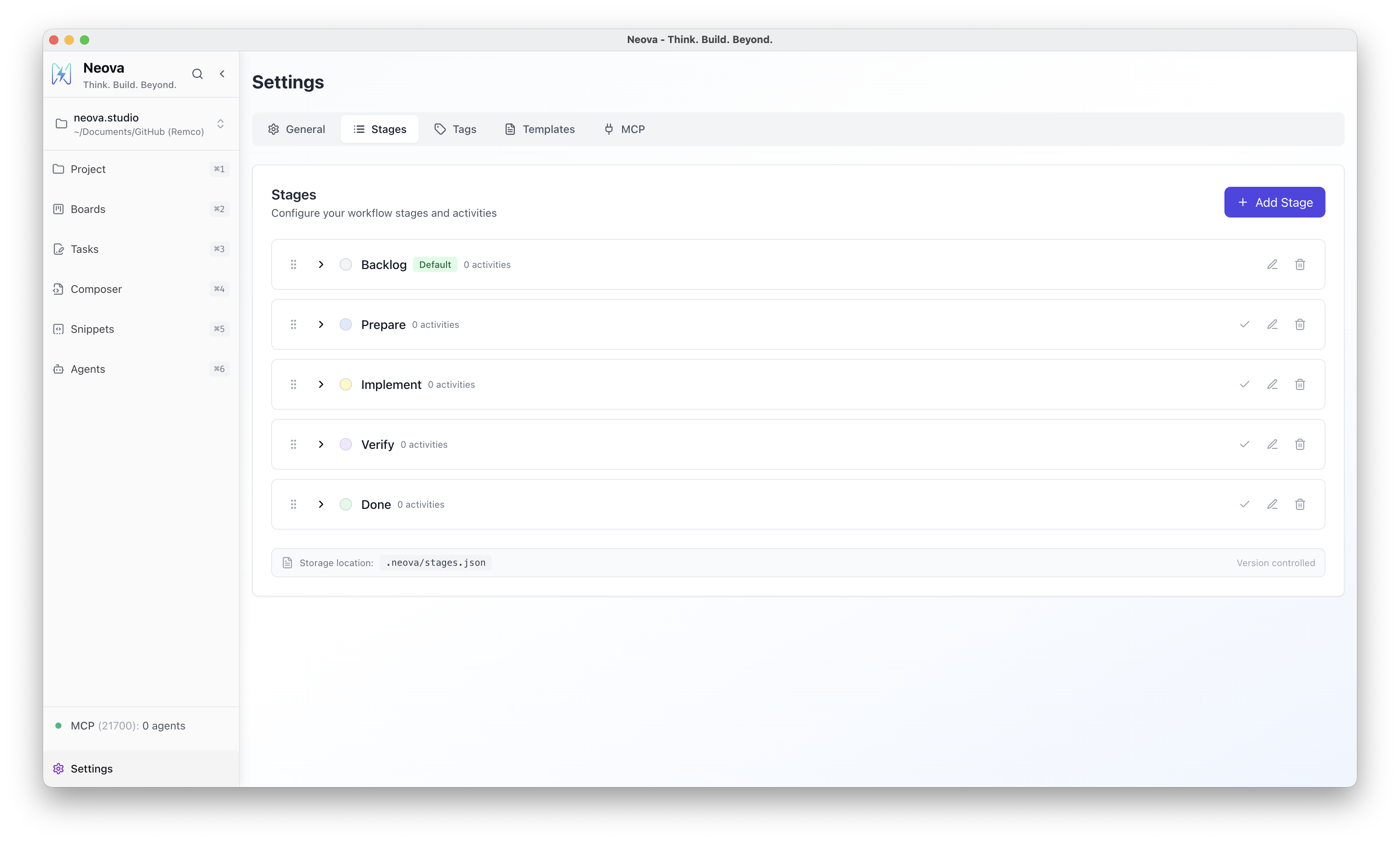Click the yellow color circle of Implement
The image size is (1400, 844).
point(345,384)
